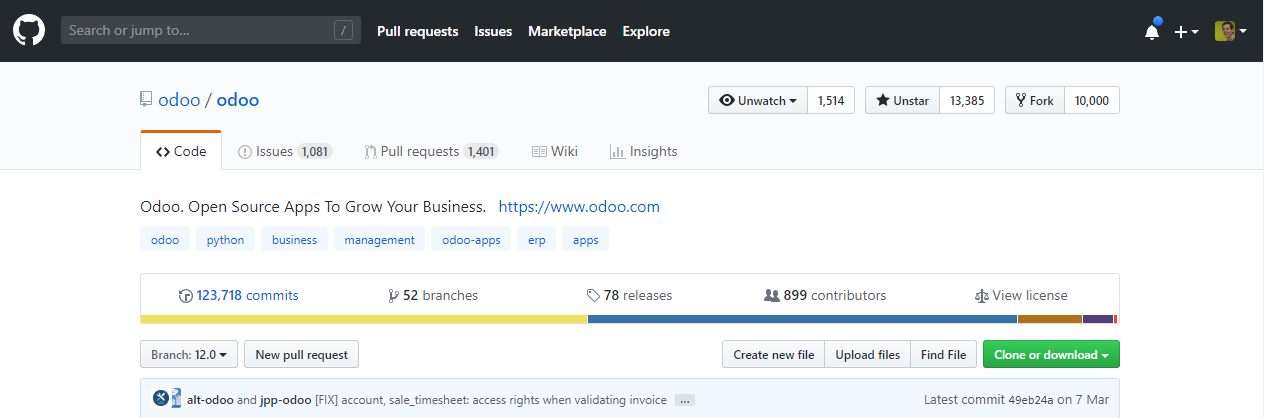This screenshot has height=418, width=1264.
Task: Focus the Search or jump to field
Action: coord(210,31)
